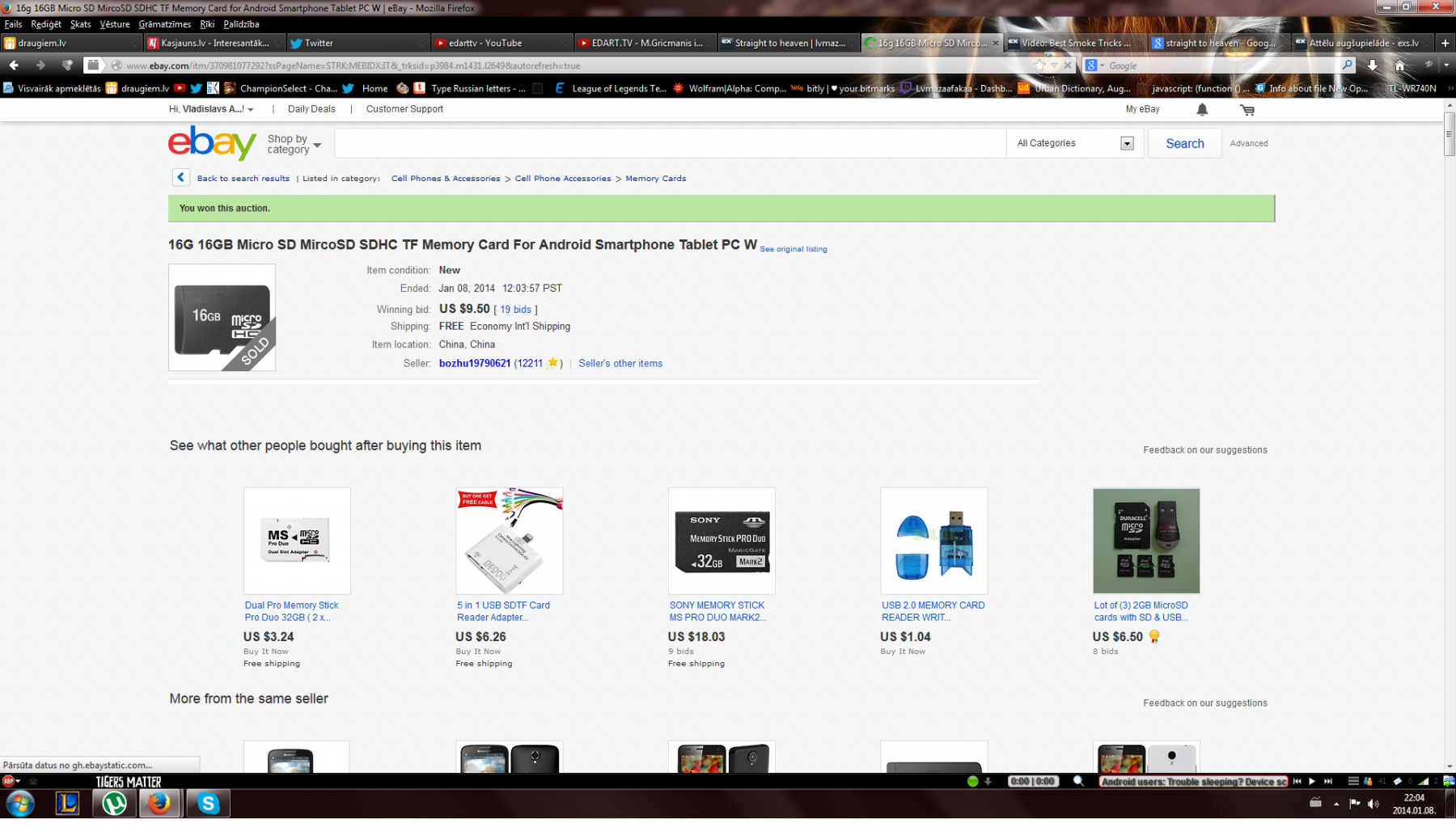Open the Rediģēt menu
The width and height of the screenshot is (1456, 832).
pyautogui.click(x=46, y=24)
